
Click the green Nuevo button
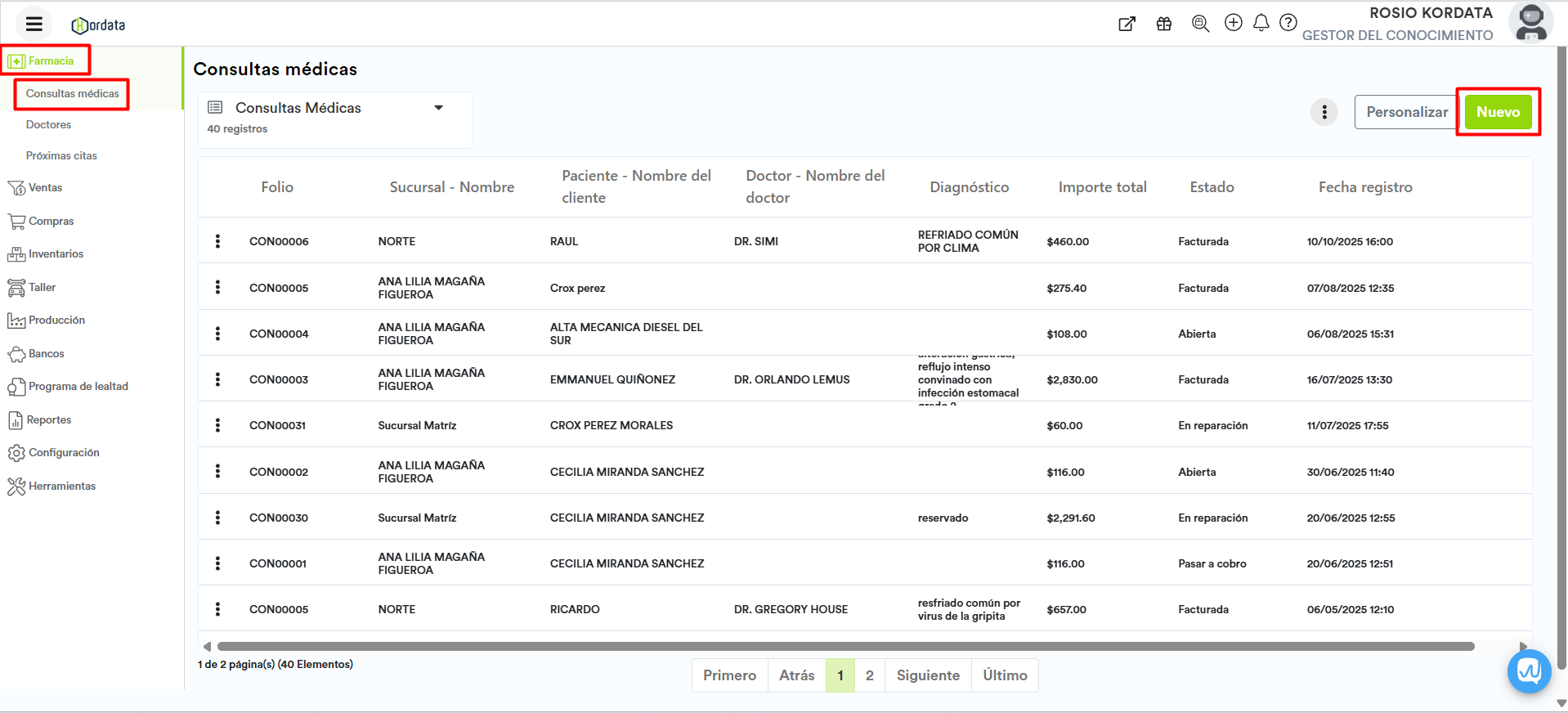click(1497, 112)
